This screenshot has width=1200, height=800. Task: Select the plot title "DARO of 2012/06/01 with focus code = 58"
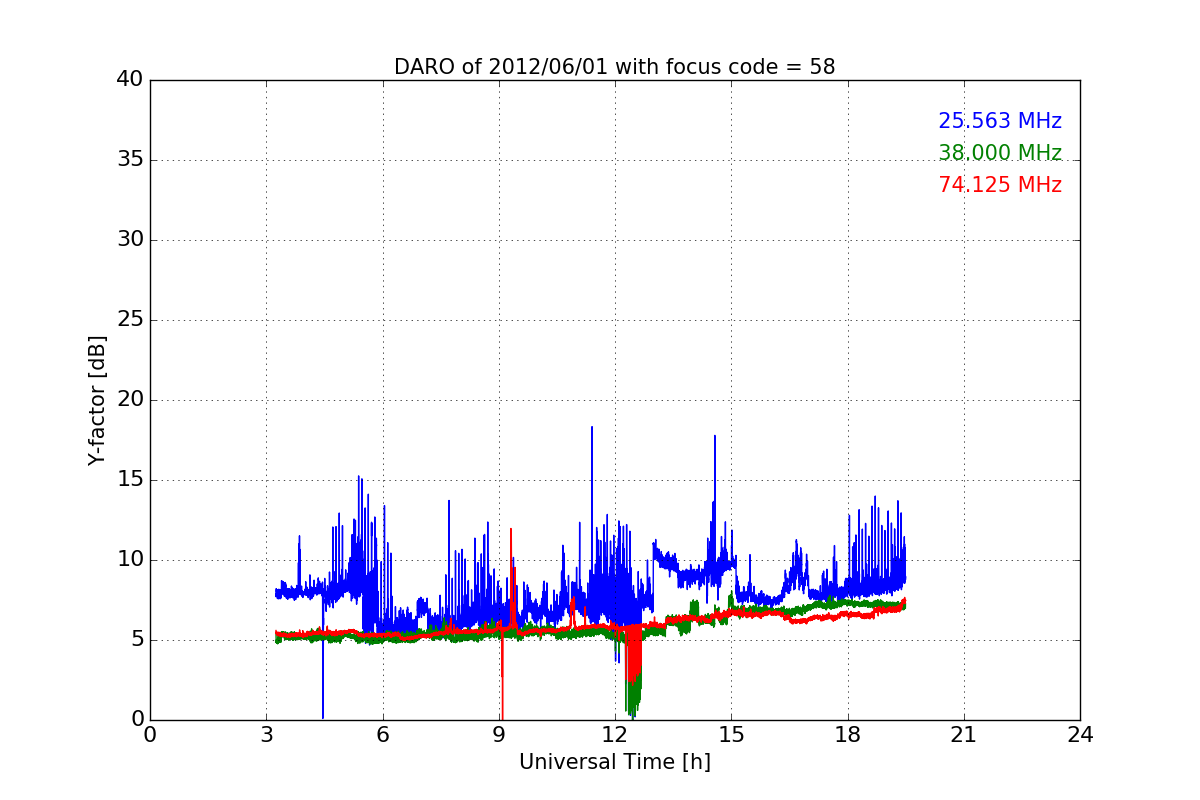pos(614,67)
